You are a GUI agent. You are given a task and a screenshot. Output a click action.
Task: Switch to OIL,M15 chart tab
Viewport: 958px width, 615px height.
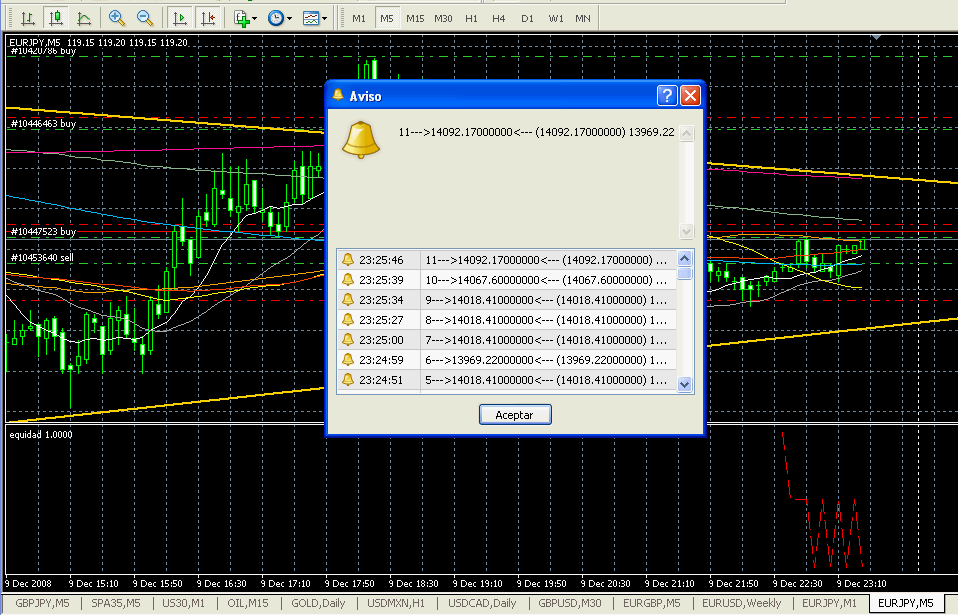click(248, 603)
